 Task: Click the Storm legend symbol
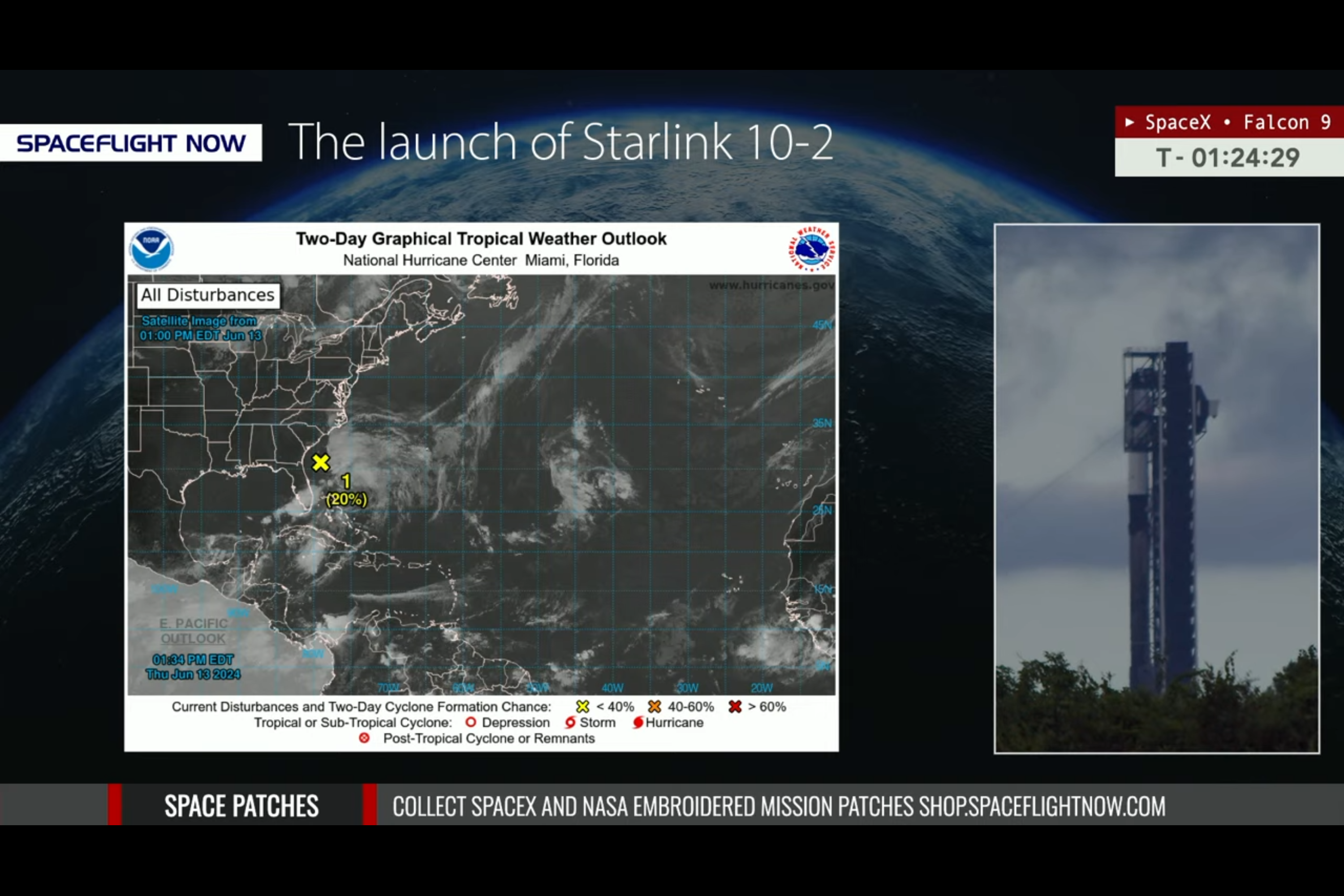(x=570, y=723)
